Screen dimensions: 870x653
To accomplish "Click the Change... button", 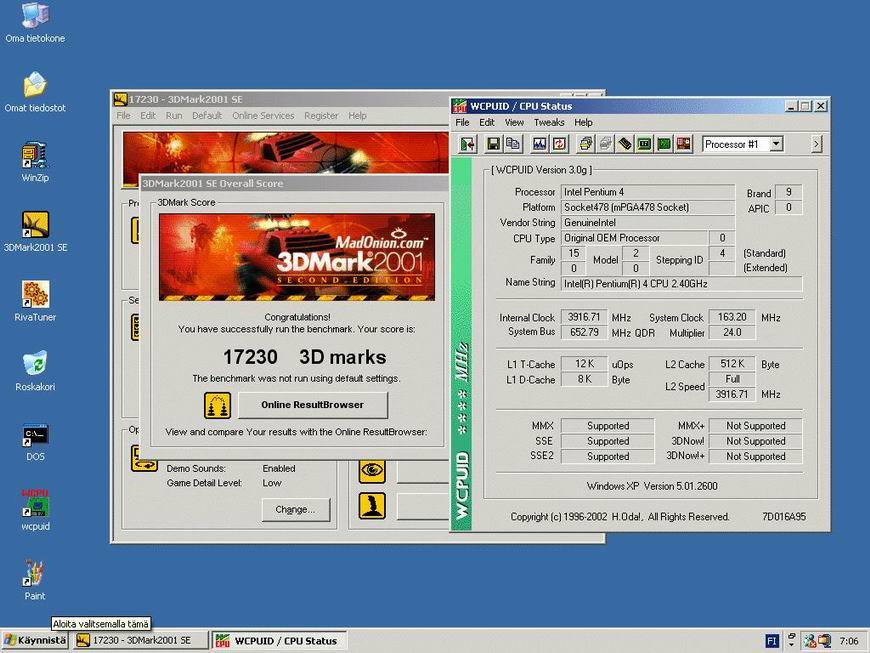I will 295,509.
